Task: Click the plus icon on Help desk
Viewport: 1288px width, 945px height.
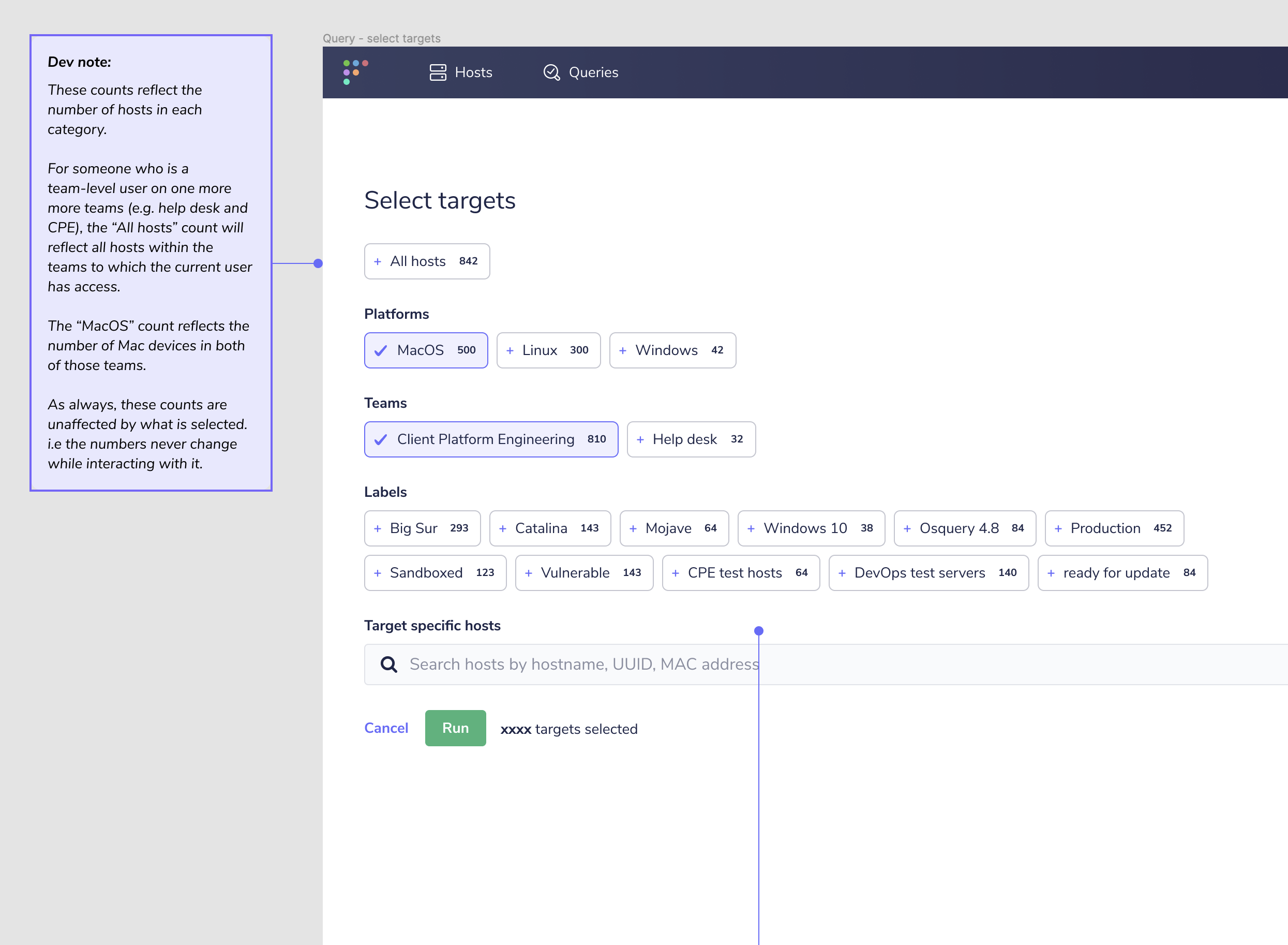Action: tap(641, 439)
